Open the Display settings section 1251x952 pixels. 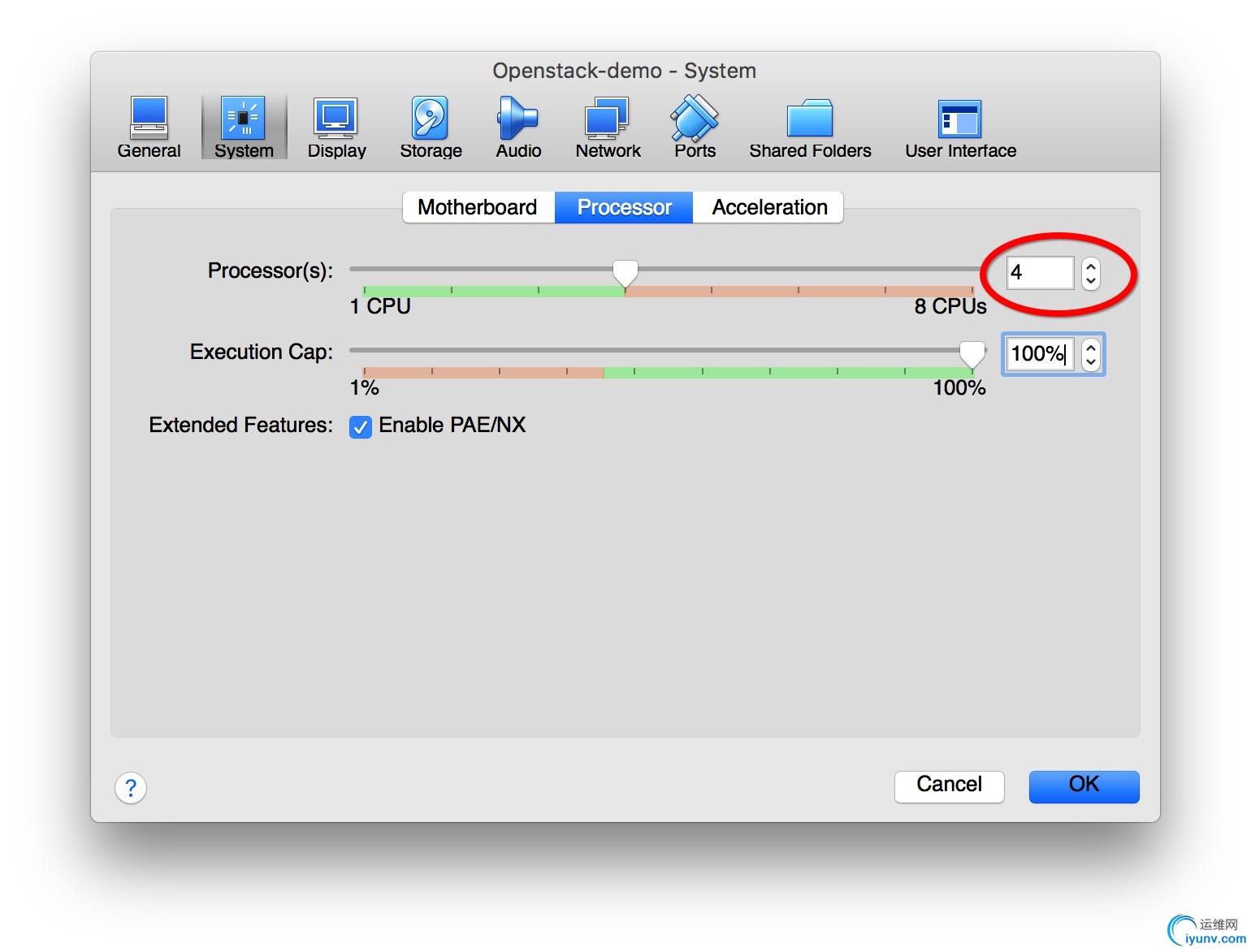click(336, 128)
